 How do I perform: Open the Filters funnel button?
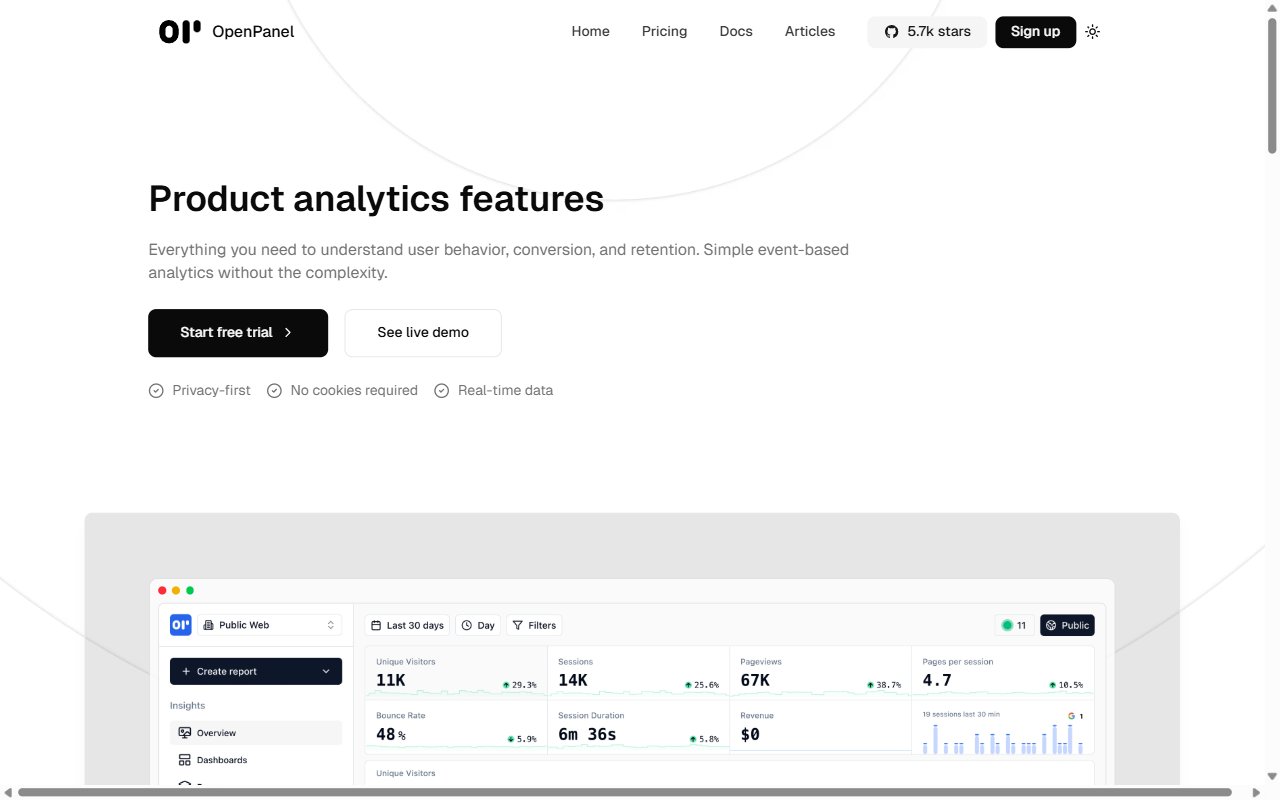click(534, 625)
